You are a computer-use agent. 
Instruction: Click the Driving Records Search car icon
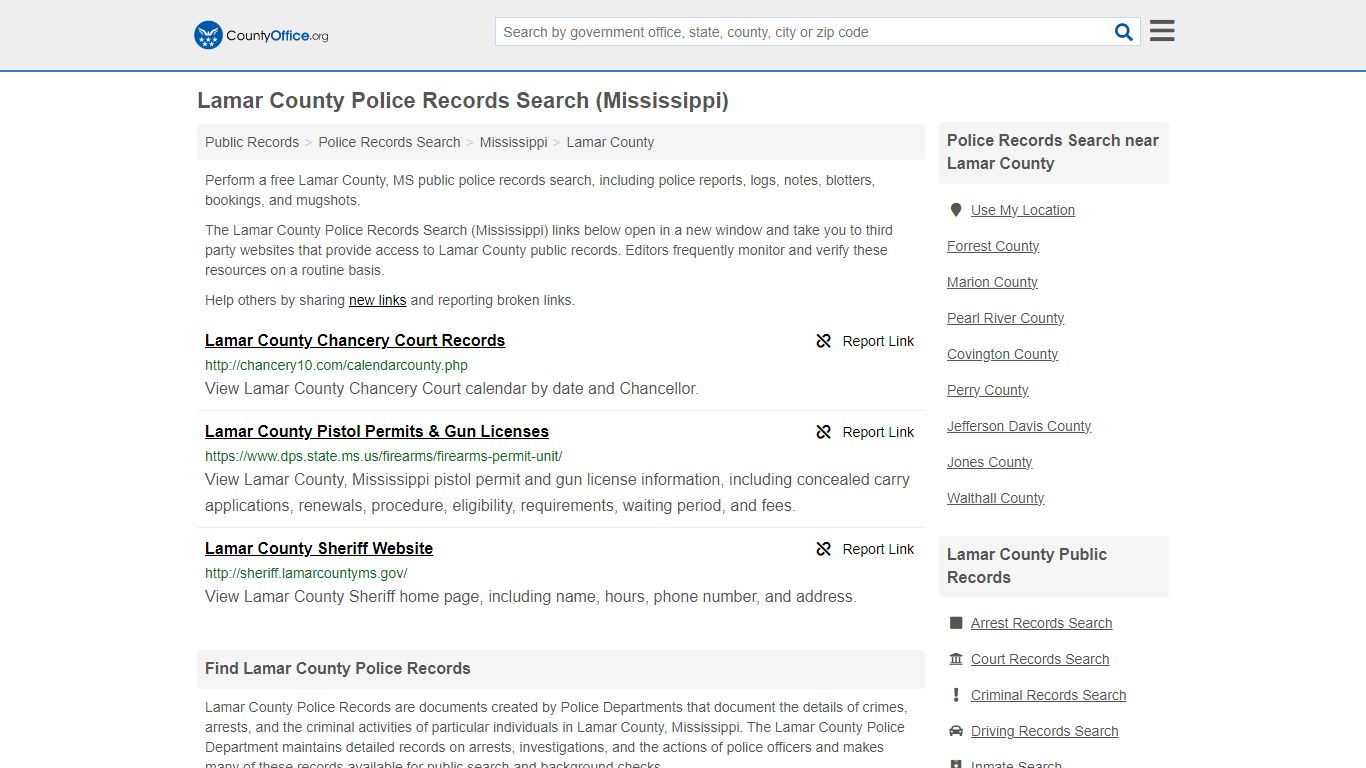pos(956,731)
